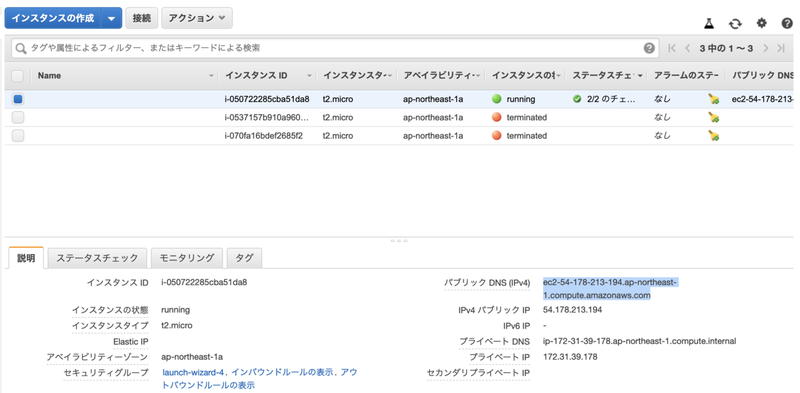The width and height of the screenshot is (800, 393).
Task: Open インスタンスの状態 column dropdown arrow
Action: click(x=559, y=76)
